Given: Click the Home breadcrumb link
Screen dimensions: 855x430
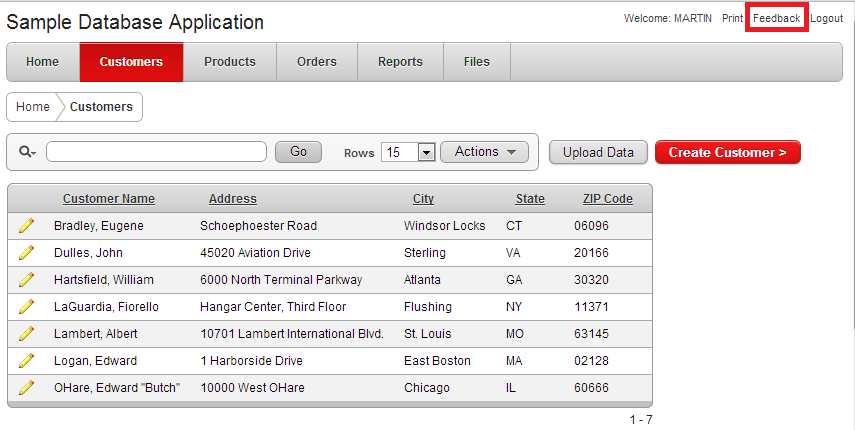Looking at the screenshot, I should point(33,107).
